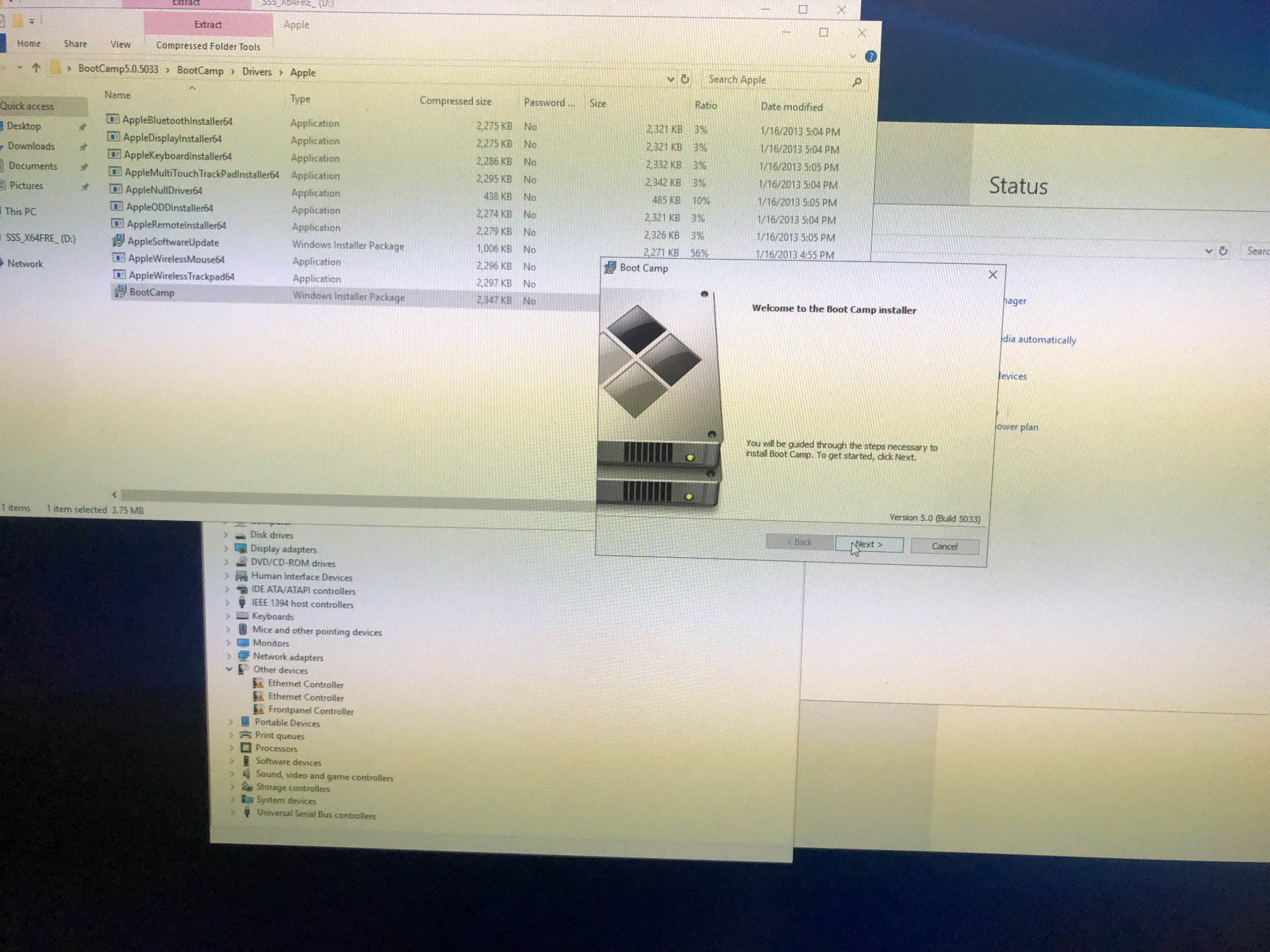Screen dimensions: 1270x952
Task: Open the address bar history dropdown
Action: click(671, 79)
